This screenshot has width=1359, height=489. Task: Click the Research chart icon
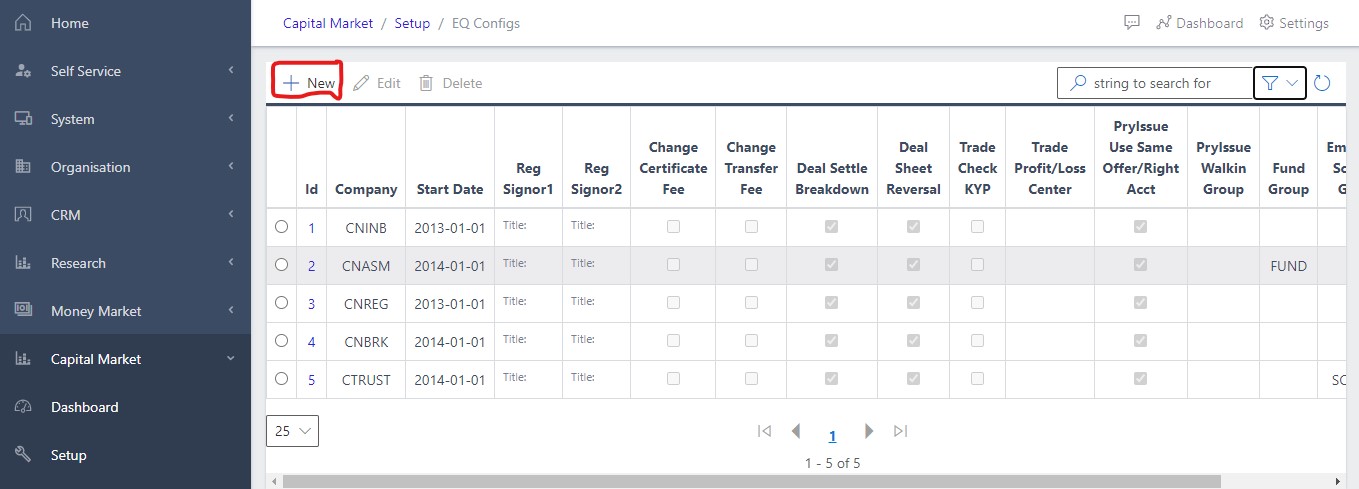pos(24,263)
